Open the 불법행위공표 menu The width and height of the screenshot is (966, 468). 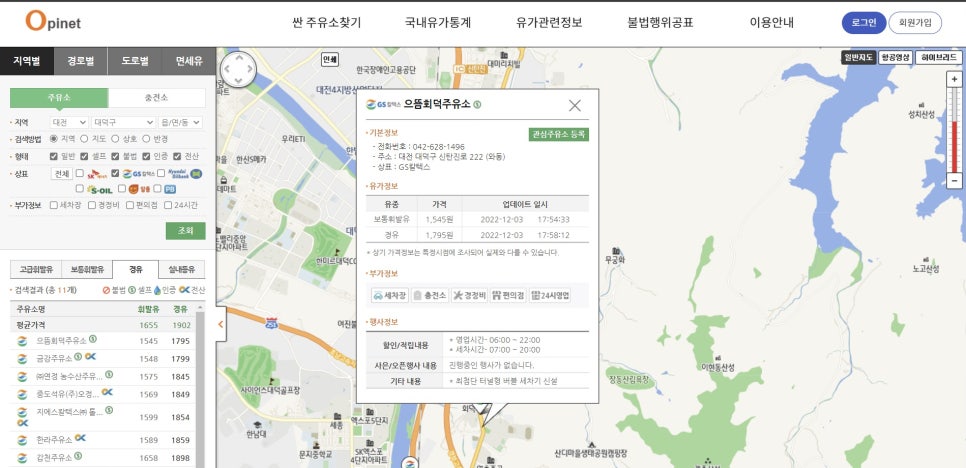[x=660, y=23]
